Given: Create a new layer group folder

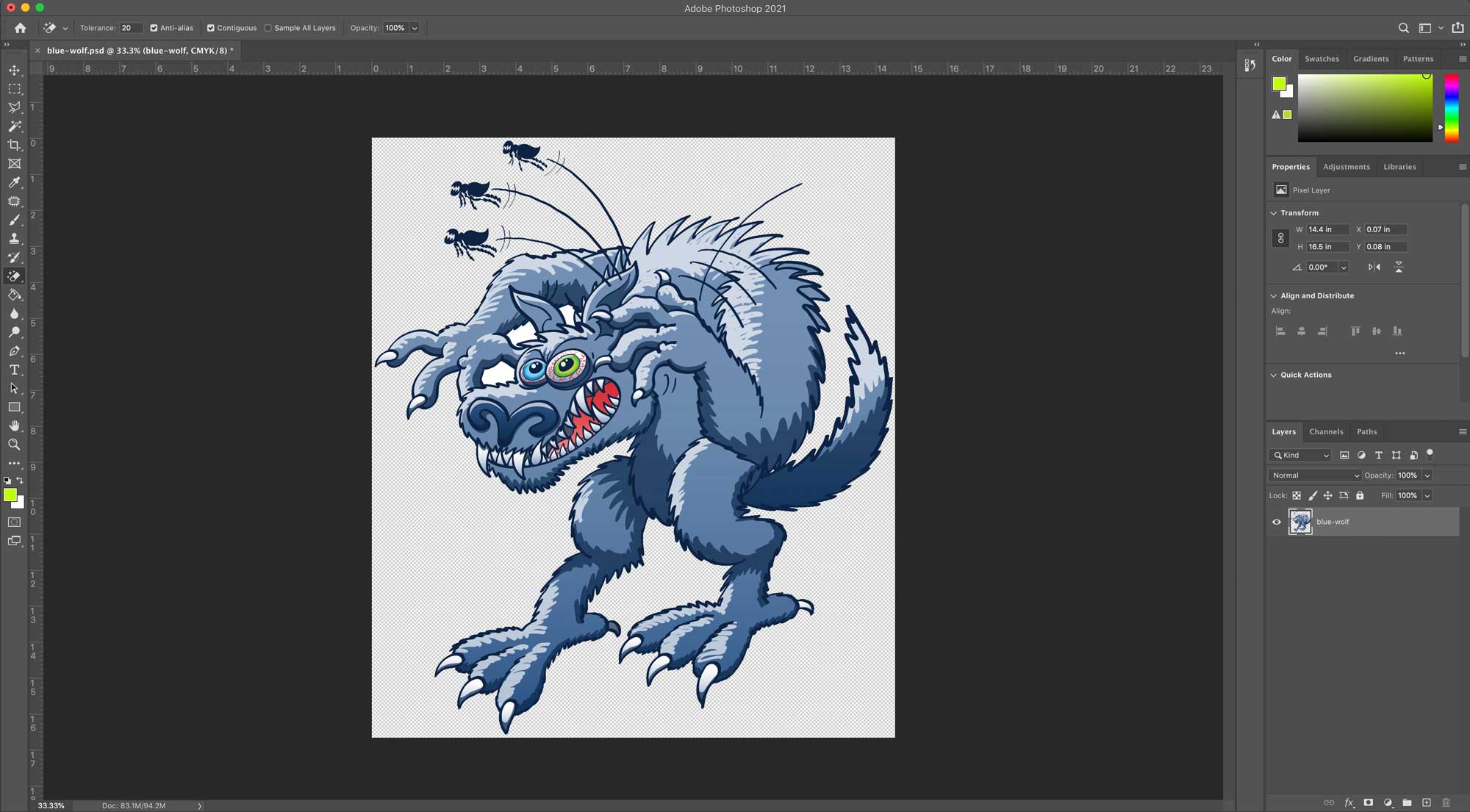Looking at the screenshot, I should [x=1407, y=802].
